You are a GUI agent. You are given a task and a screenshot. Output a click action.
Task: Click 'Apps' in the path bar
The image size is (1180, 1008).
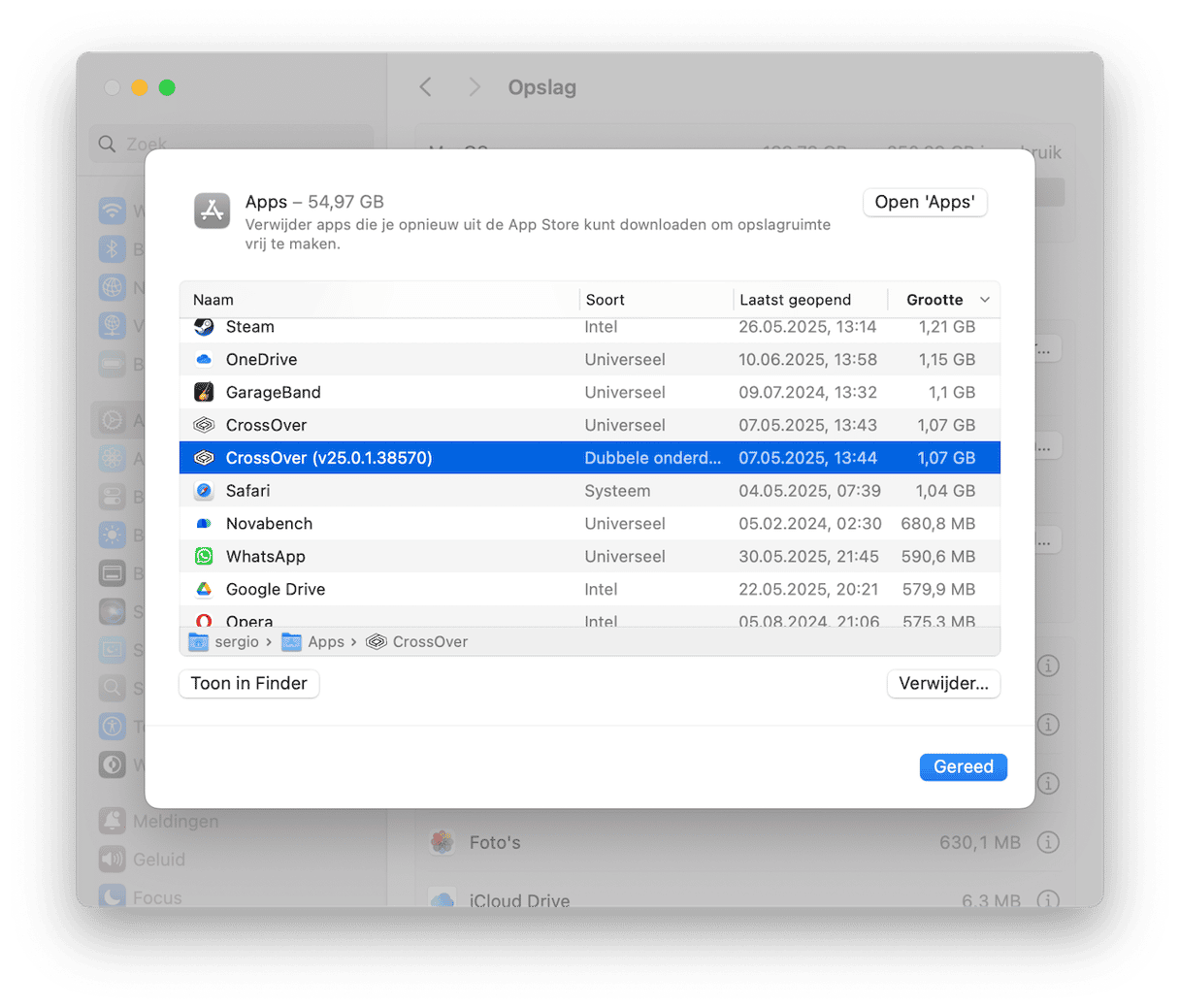pos(326,642)
